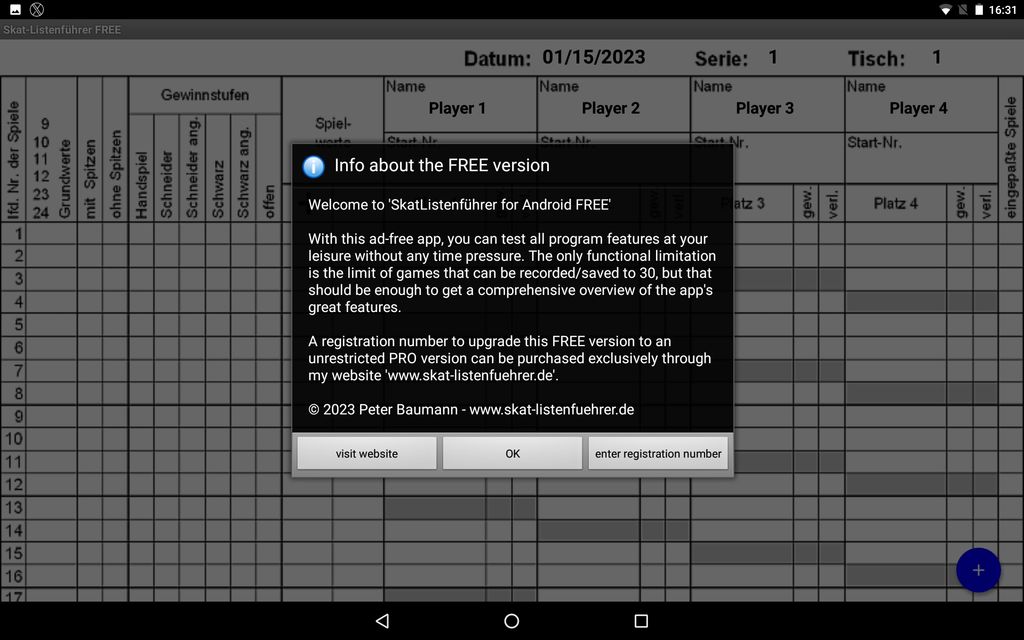This screenshot has height=640, width=1024.
Task: Tap the offen column header
Action: [268, 201]
